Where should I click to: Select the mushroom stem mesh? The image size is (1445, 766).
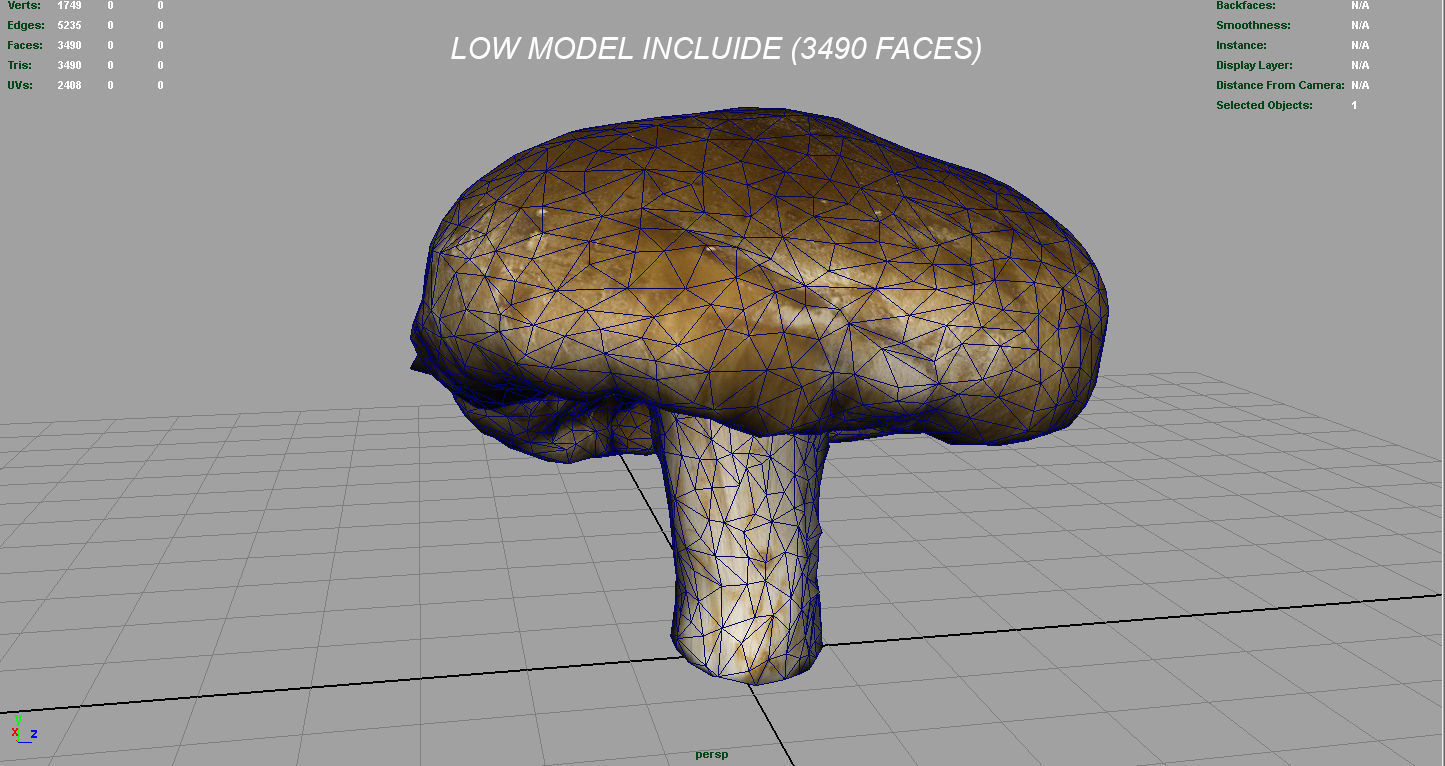[747, 550]
